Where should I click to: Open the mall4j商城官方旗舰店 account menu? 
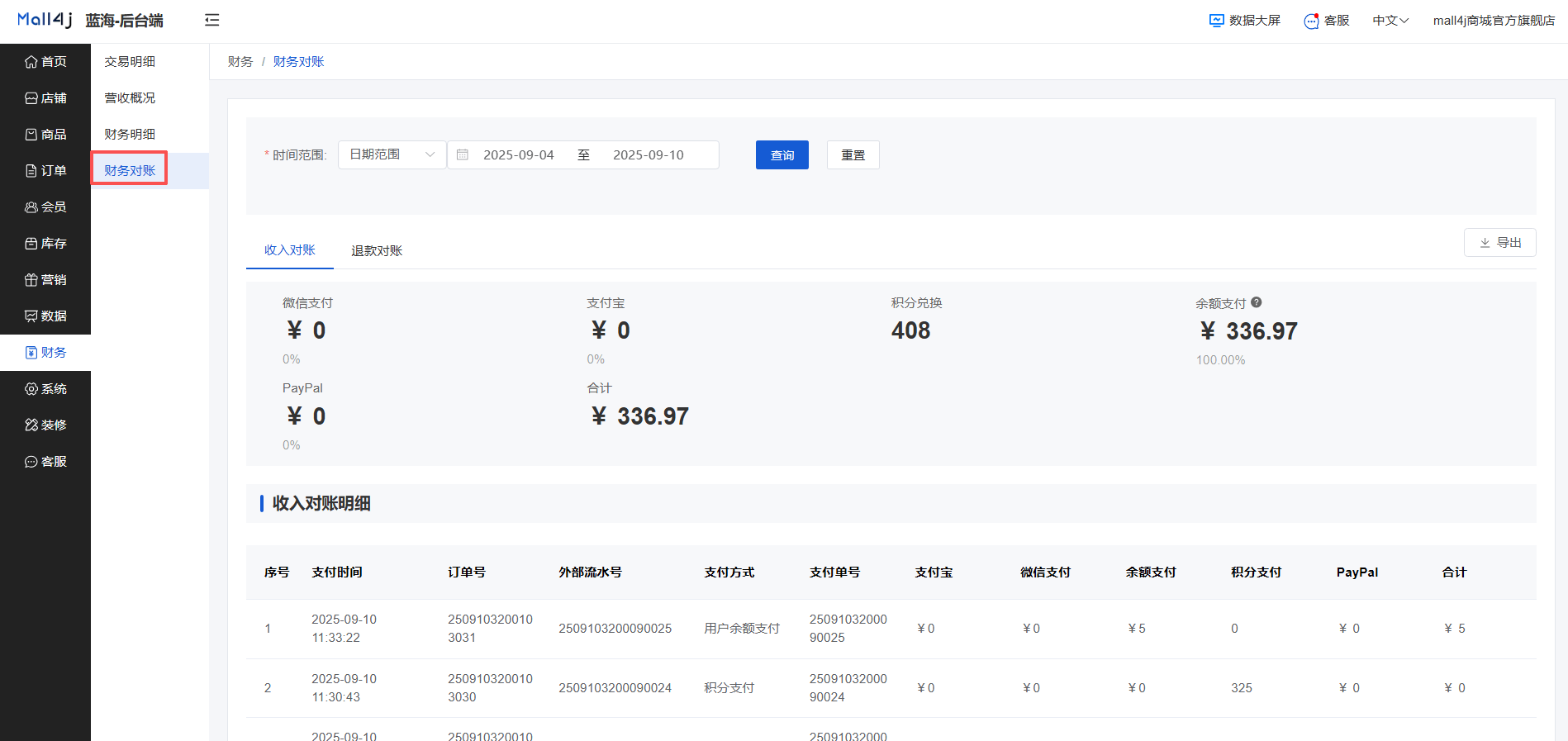pyautogui.click(x=1494, y=21)
